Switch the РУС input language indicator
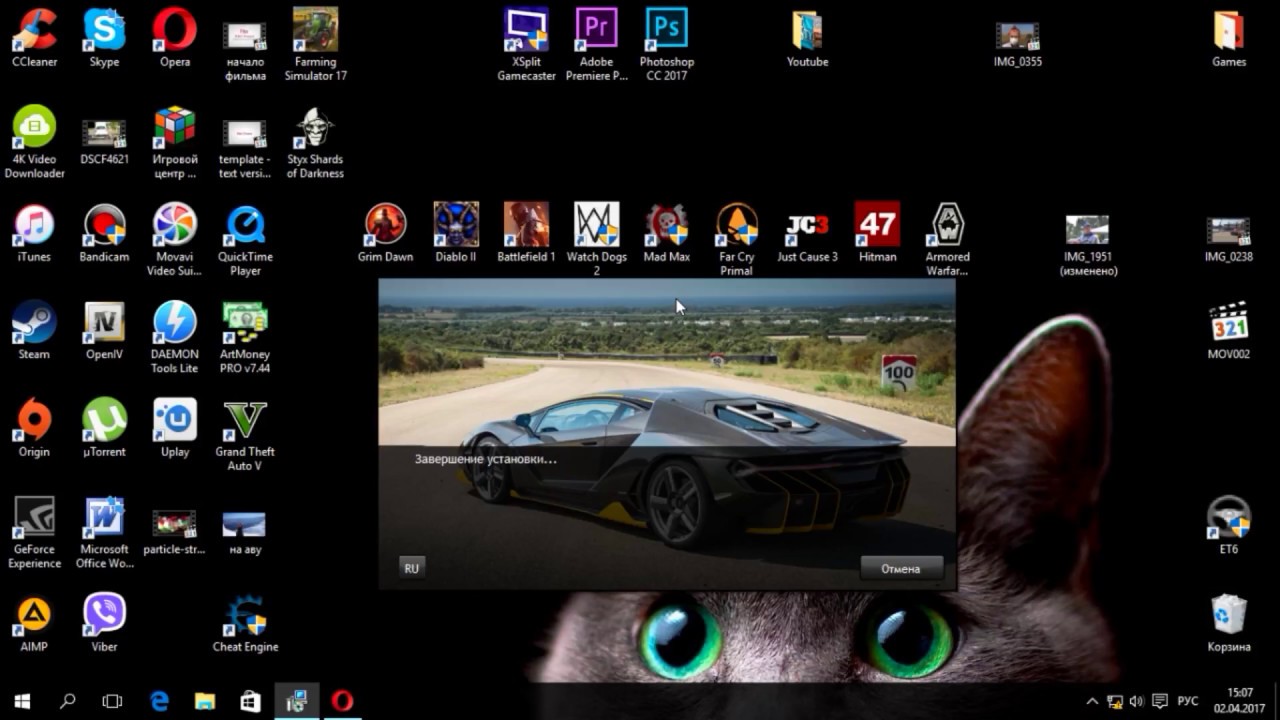Image resolution: width=1280 pixels, height=720 pixels. (x=1187, y=701)
